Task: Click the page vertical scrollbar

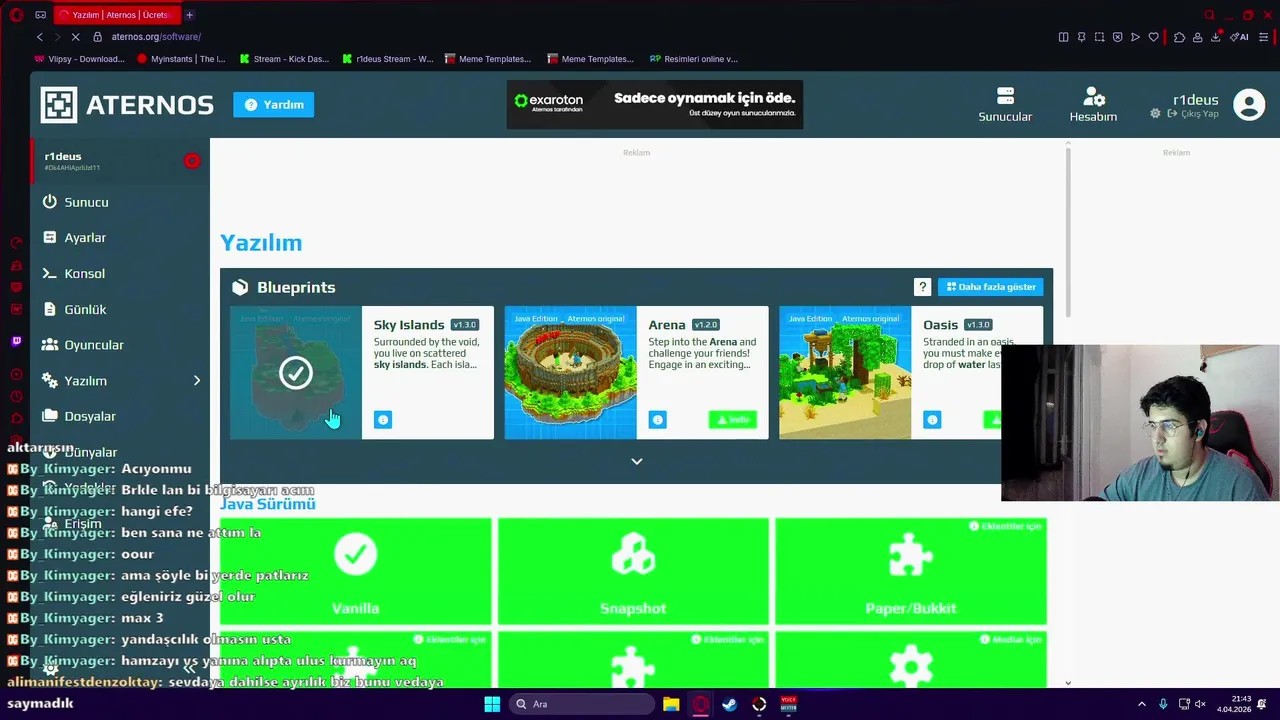Action: [x=1068, y=232]
